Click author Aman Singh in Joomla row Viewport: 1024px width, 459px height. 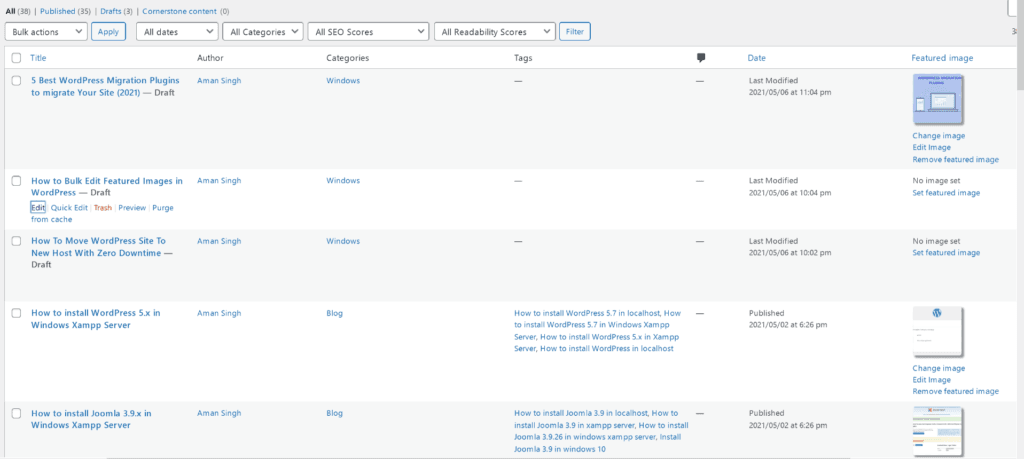(x=219, y=413)
